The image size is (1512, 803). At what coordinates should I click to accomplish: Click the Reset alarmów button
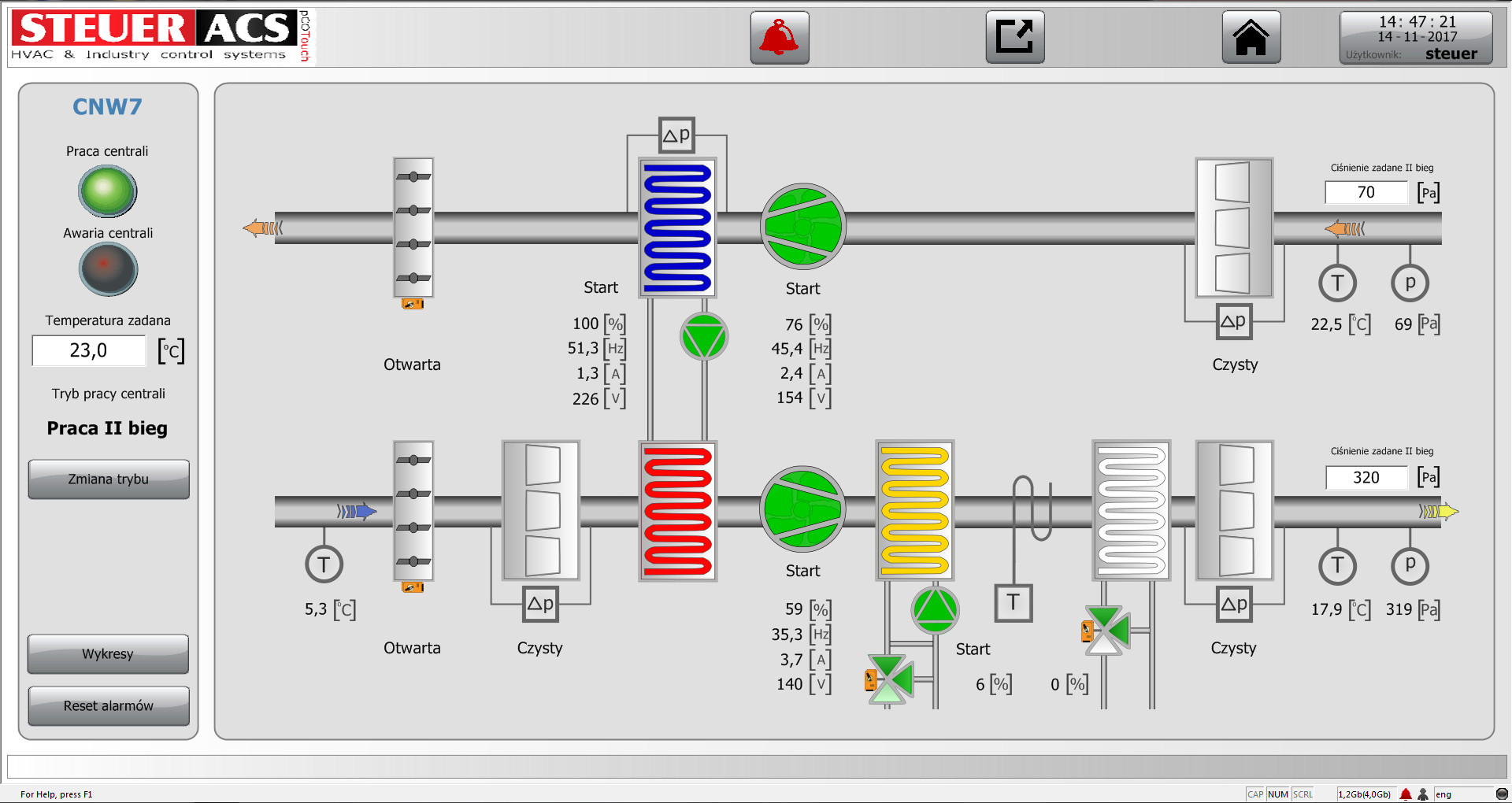click(109, 705)
